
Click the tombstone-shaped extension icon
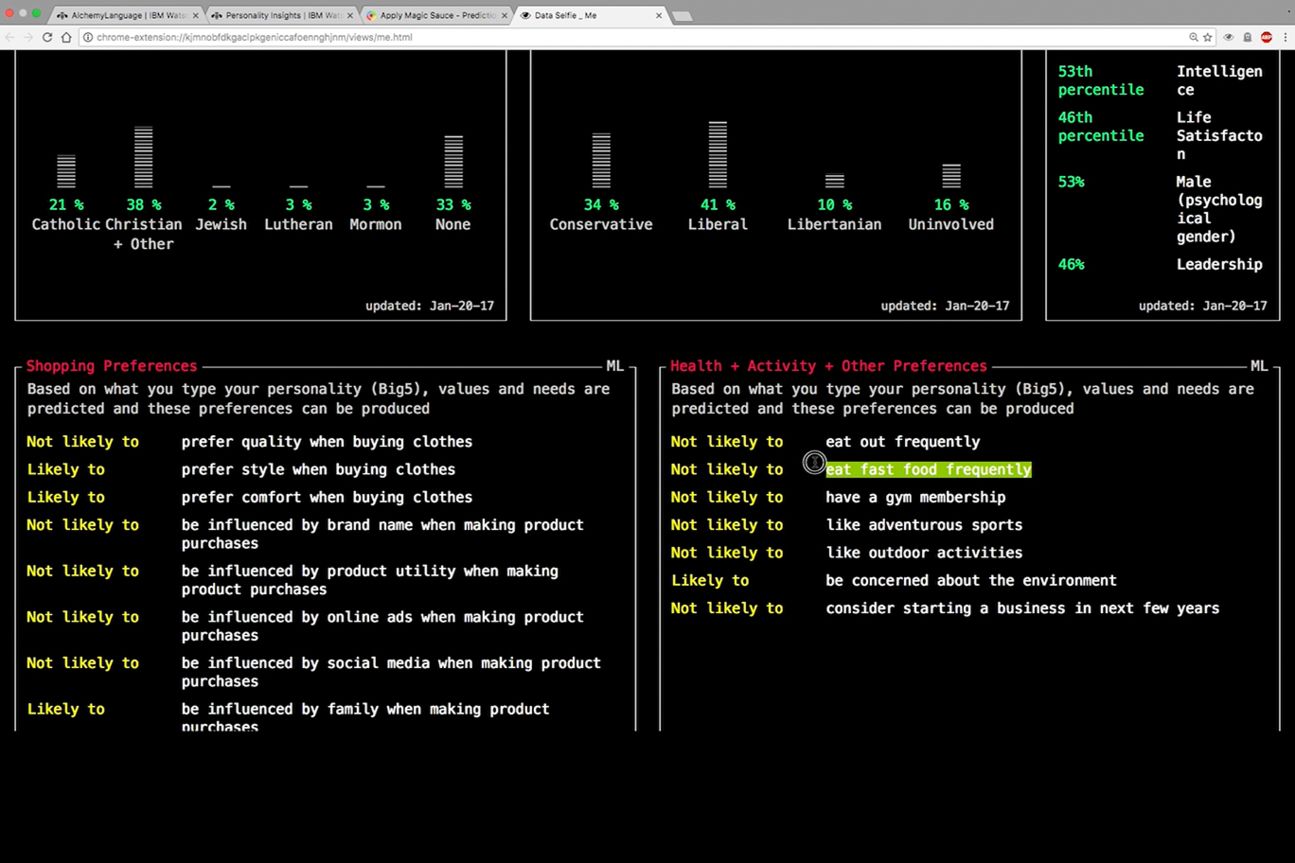(x=1247, y=37)
